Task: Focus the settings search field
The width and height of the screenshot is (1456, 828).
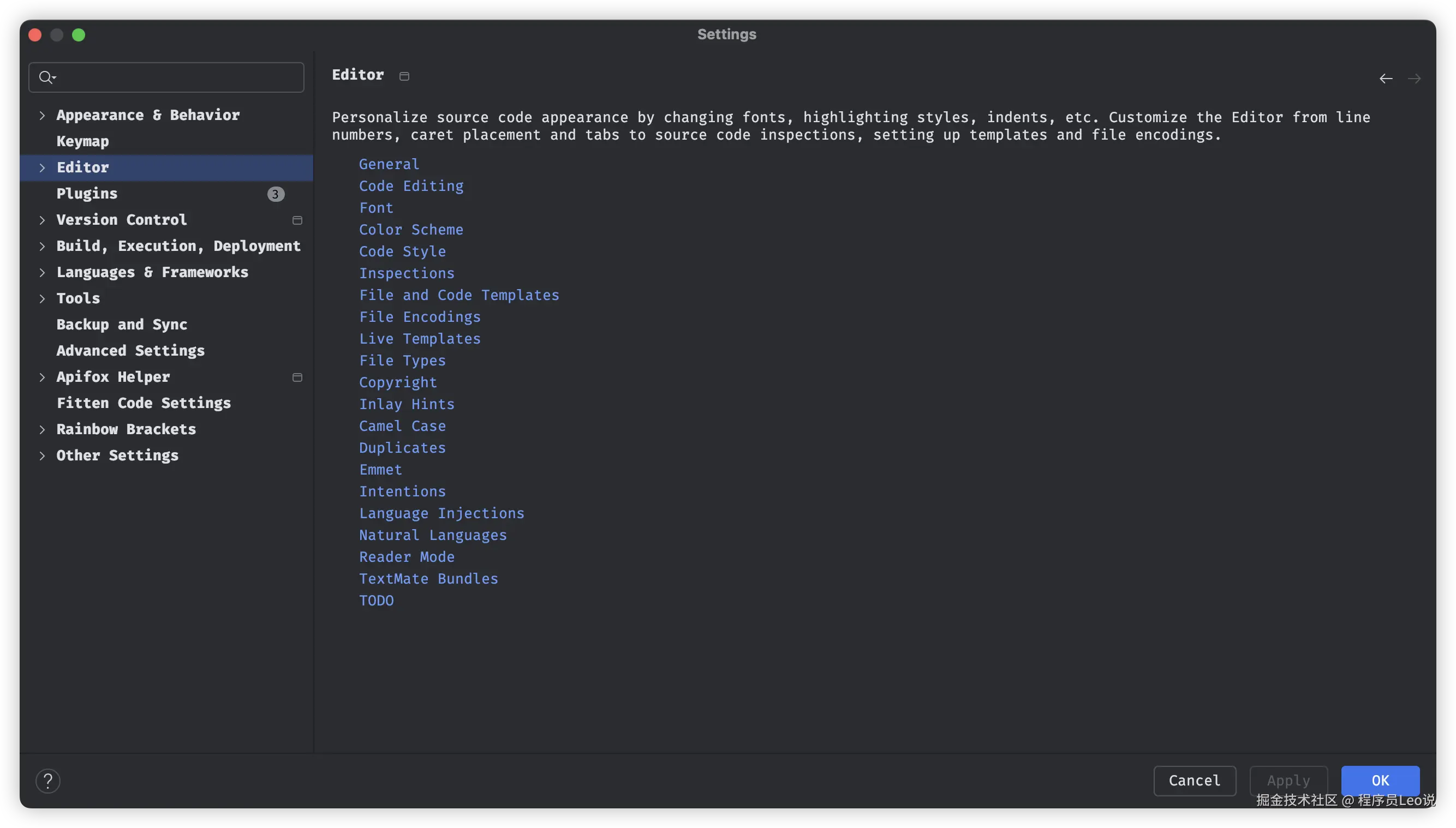Action: point(176,77)
